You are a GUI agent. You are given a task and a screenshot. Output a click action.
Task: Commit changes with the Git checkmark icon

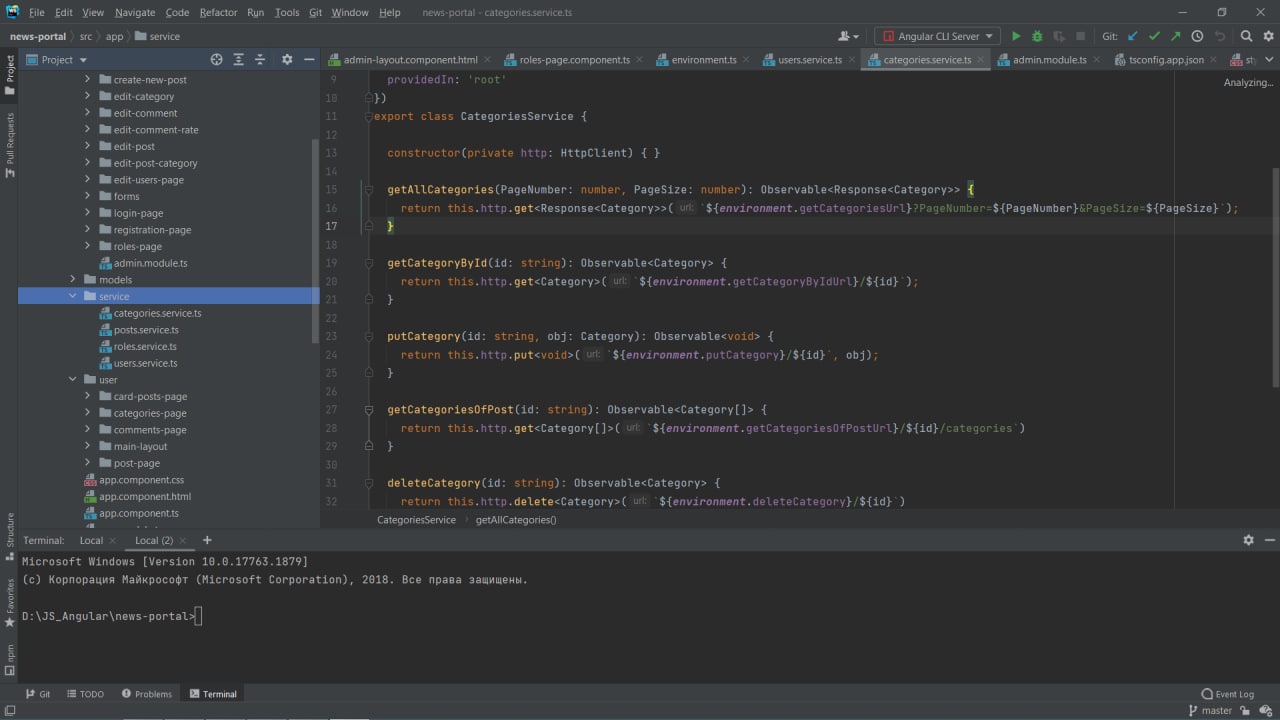tap(1154, 36)
